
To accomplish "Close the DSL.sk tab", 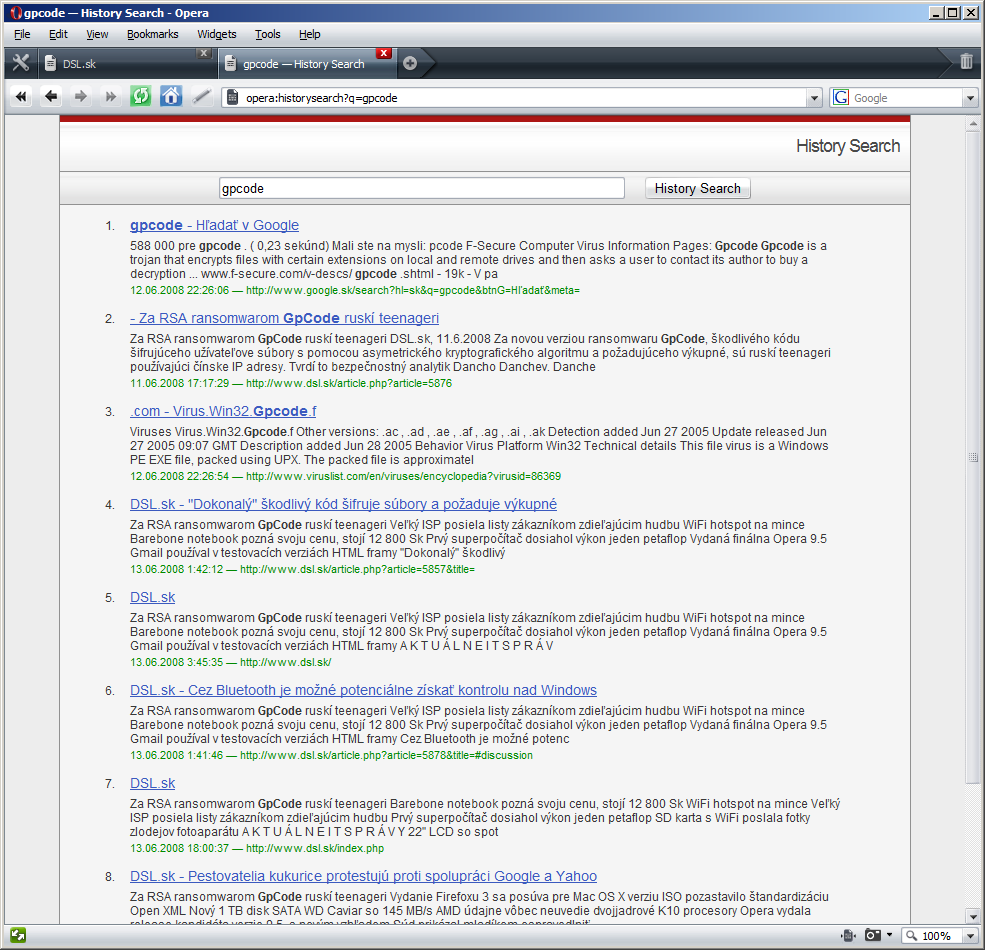I will (204, 53).
